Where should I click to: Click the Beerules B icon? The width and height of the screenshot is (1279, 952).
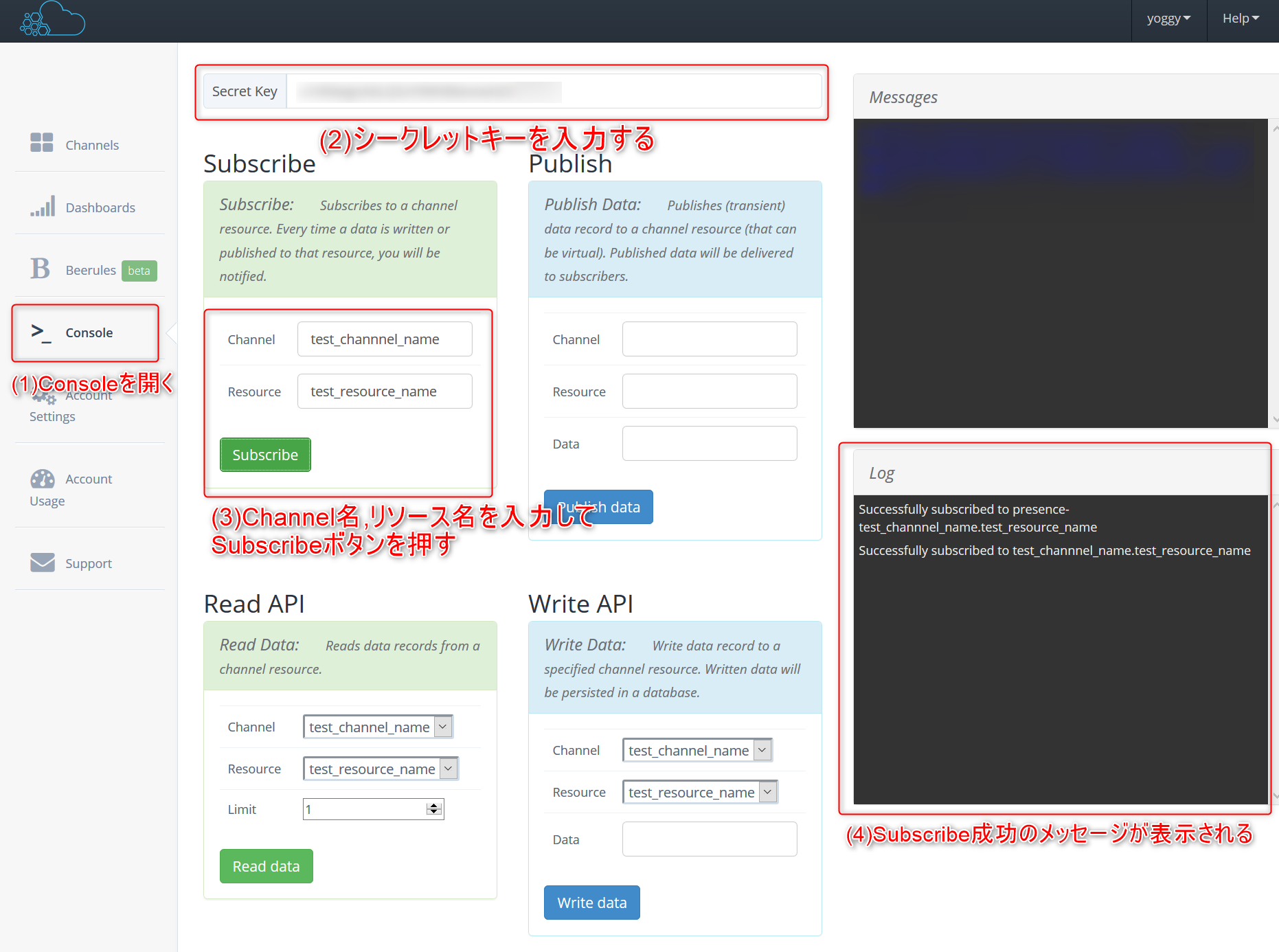40,269
